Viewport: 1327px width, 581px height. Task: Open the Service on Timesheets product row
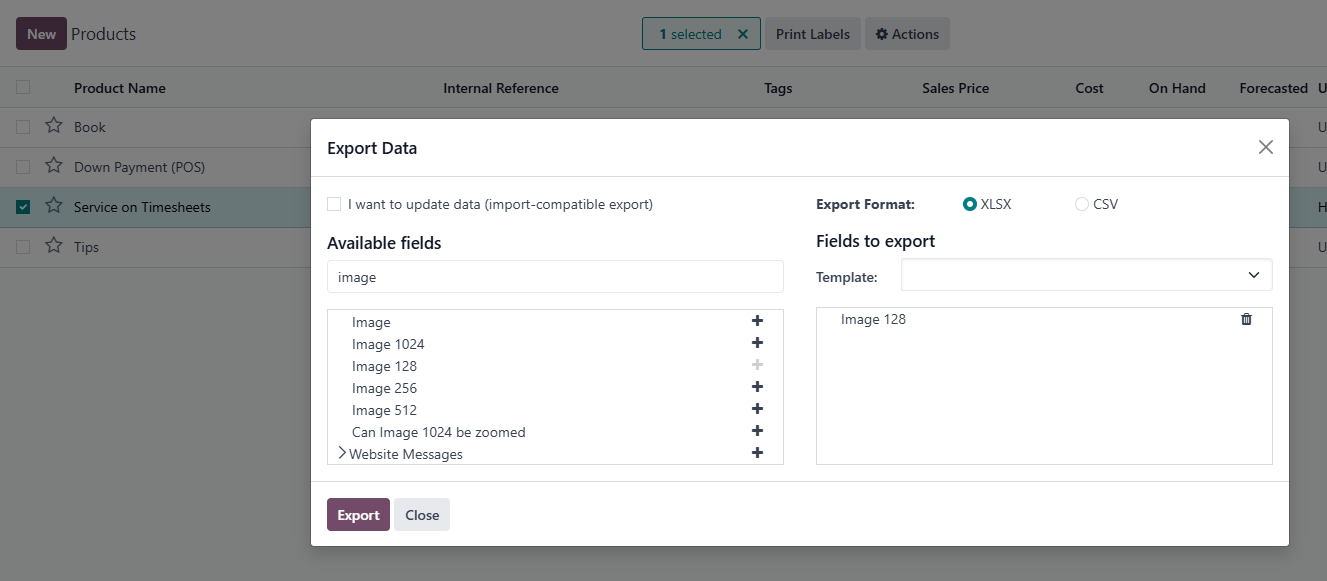pyautogui.click(x=142, y=207)
